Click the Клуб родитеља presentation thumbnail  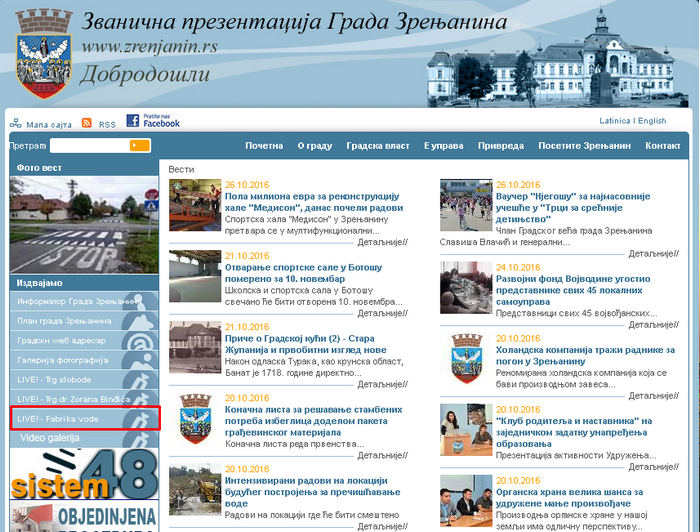click(x=466, y=430)
